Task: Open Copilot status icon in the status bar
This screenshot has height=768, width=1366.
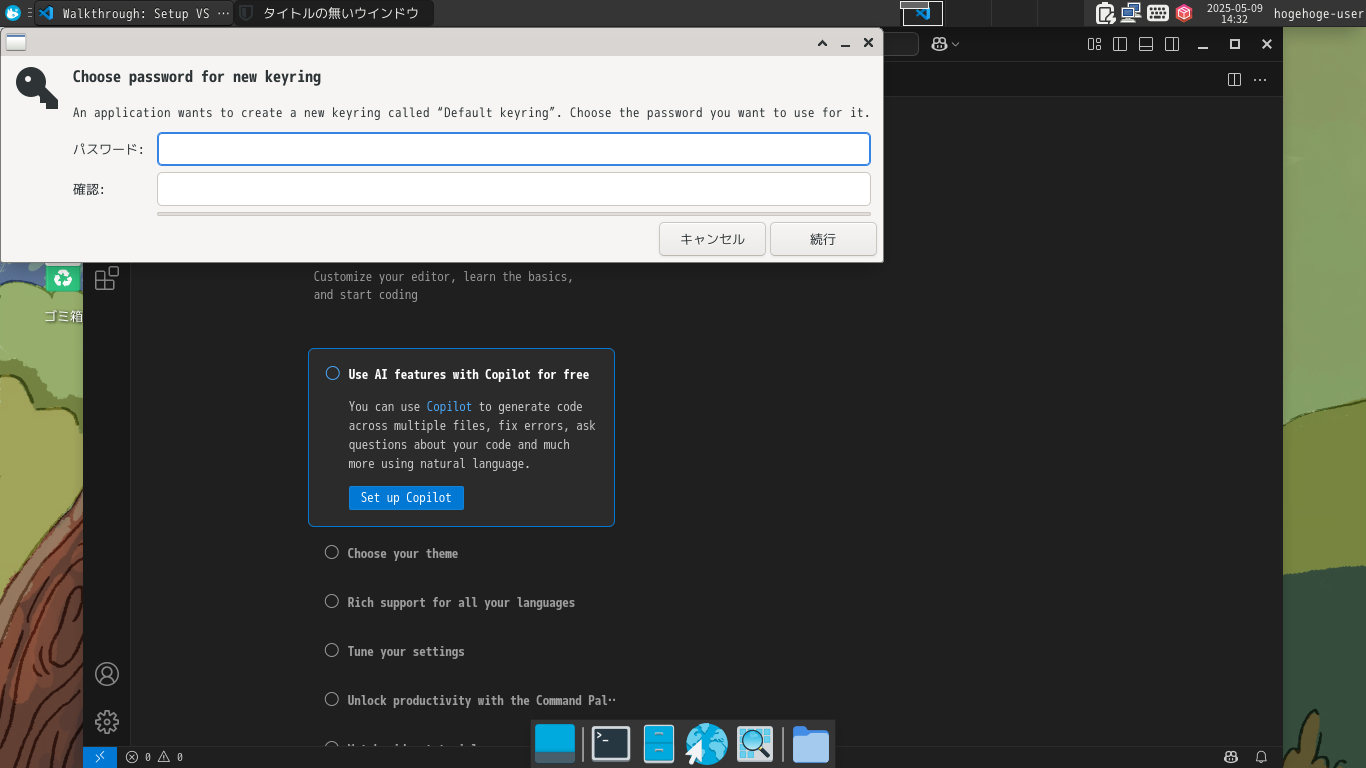Action: (1231, 757)
